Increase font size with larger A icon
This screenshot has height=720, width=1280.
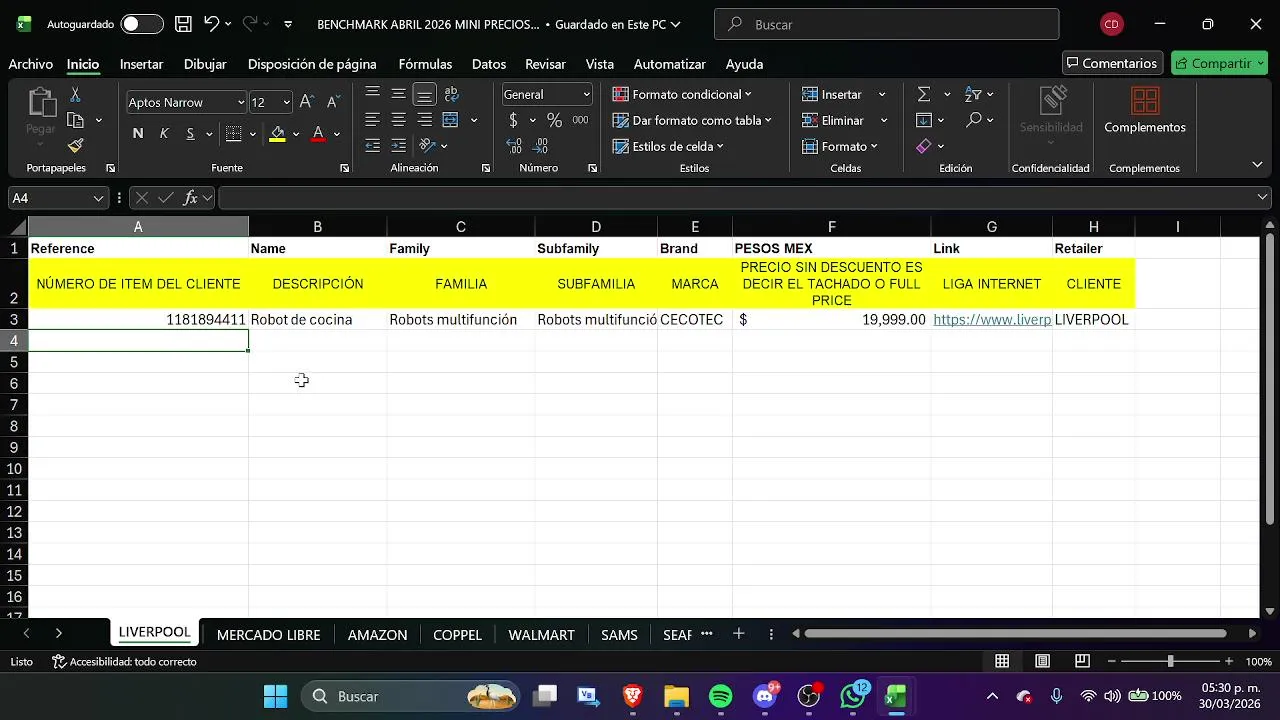click(307, 102)
